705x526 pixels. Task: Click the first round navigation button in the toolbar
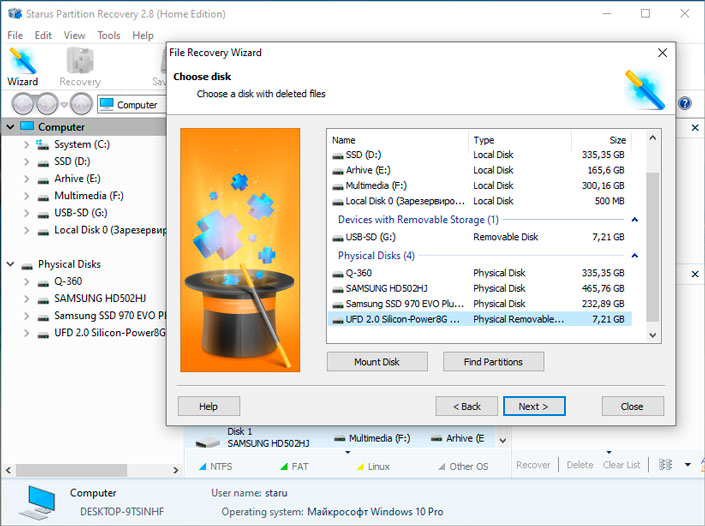pyautogui.click(x=22, y=104)
